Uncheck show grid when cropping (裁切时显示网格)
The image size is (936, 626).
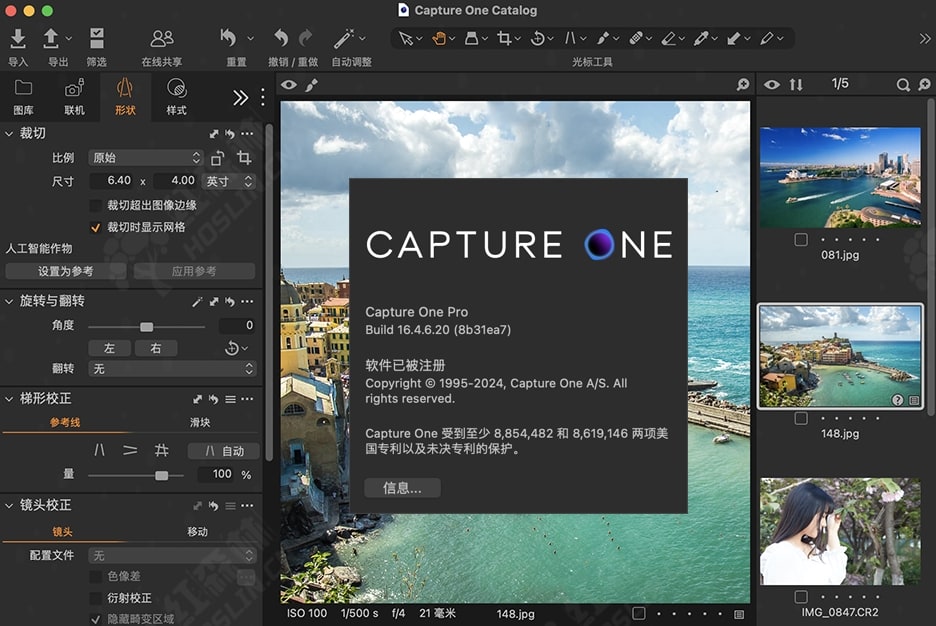[96, 227]
